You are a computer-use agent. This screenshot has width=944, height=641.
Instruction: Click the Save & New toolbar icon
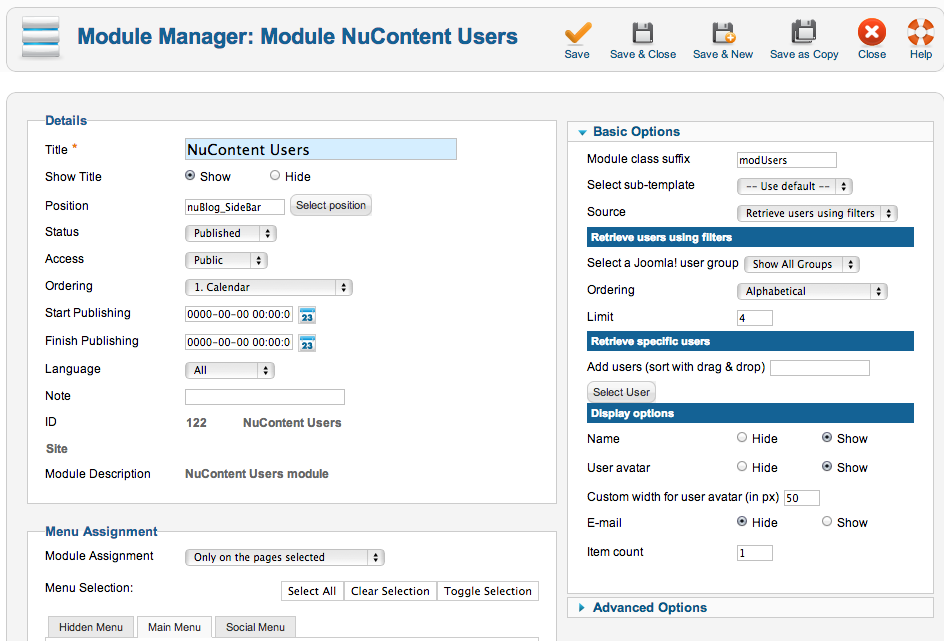coord(722,38)
